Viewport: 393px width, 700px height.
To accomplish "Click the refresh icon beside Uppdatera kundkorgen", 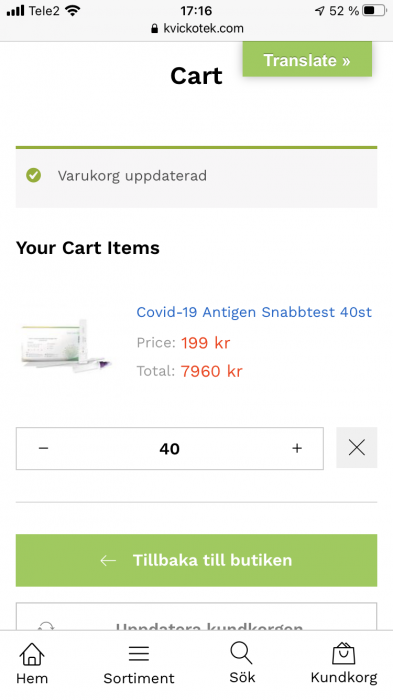I will (46, 626).
